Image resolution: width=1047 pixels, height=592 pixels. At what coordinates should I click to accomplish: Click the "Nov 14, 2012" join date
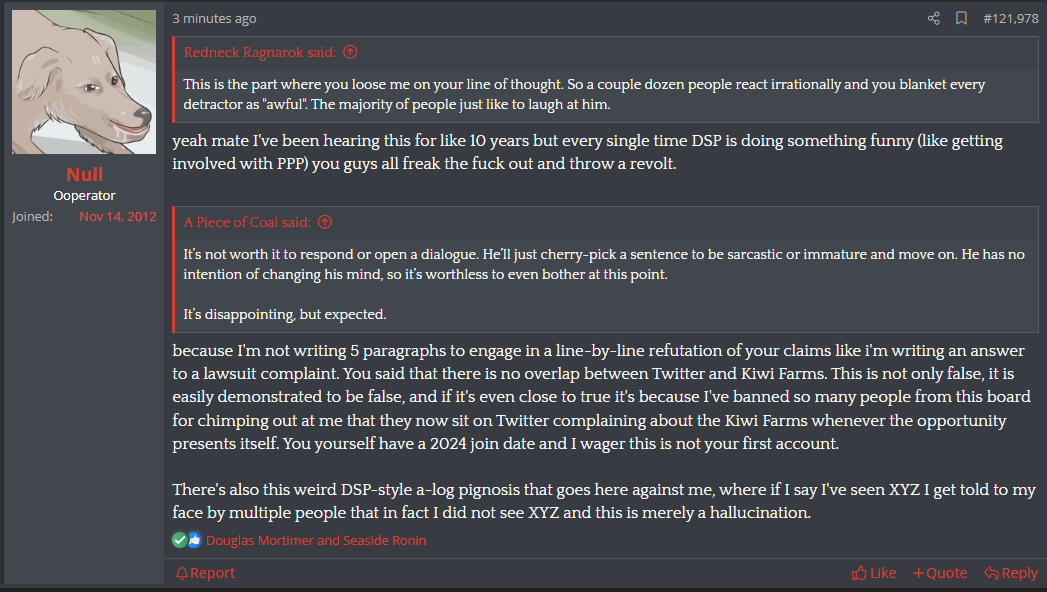click(118, 216)
